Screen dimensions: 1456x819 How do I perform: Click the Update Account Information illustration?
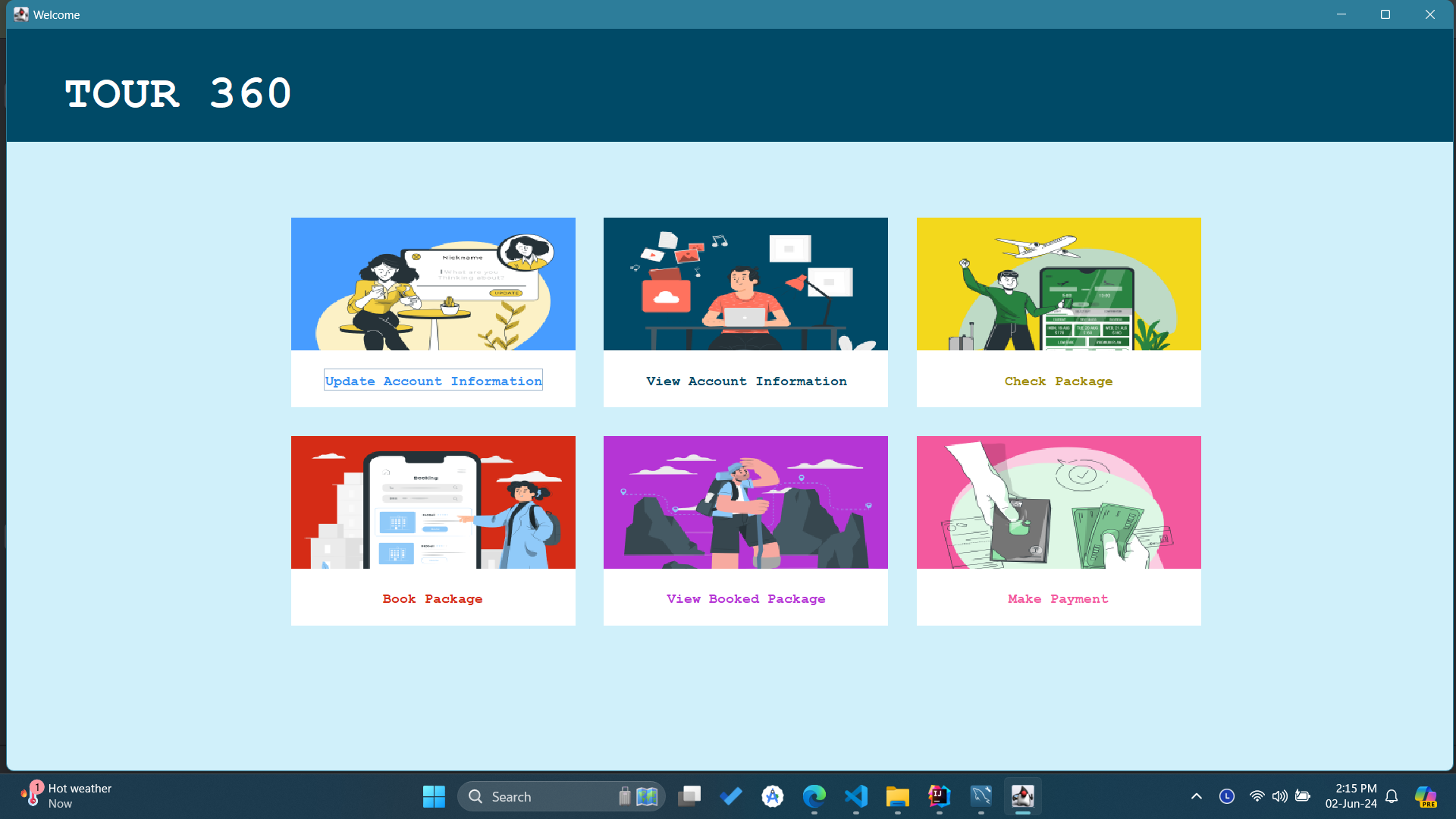click(433, 284)
